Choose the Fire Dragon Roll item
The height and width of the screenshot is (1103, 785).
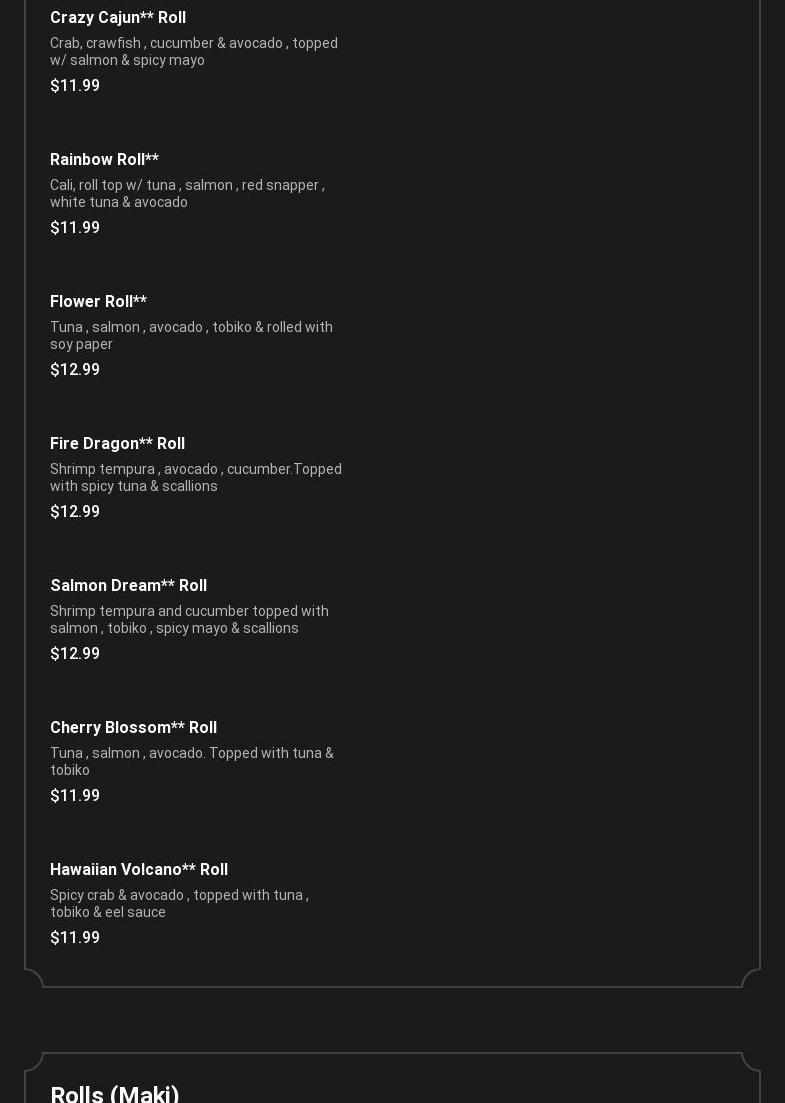[117, 444]
